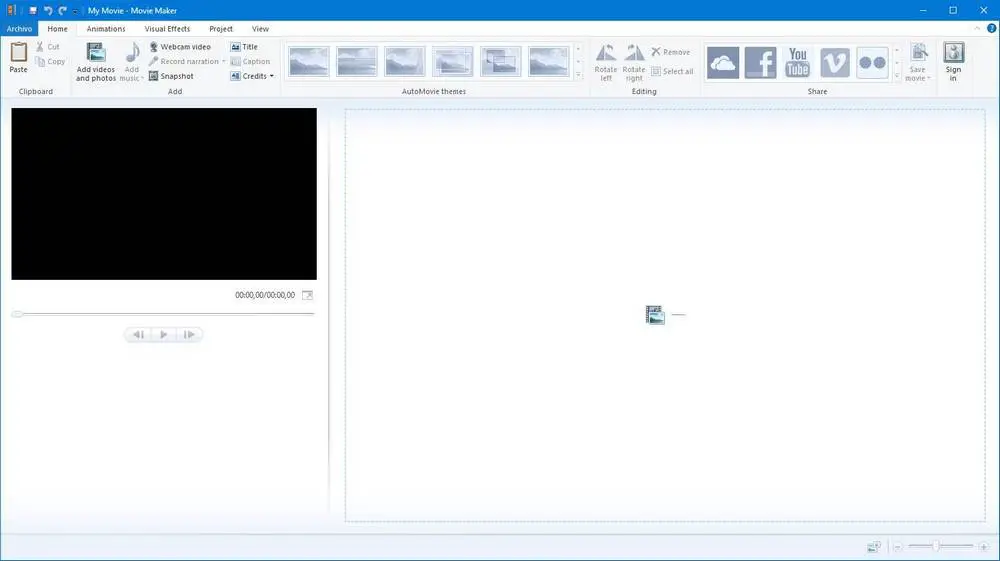Click the Add music note icon

coord(133,52)
